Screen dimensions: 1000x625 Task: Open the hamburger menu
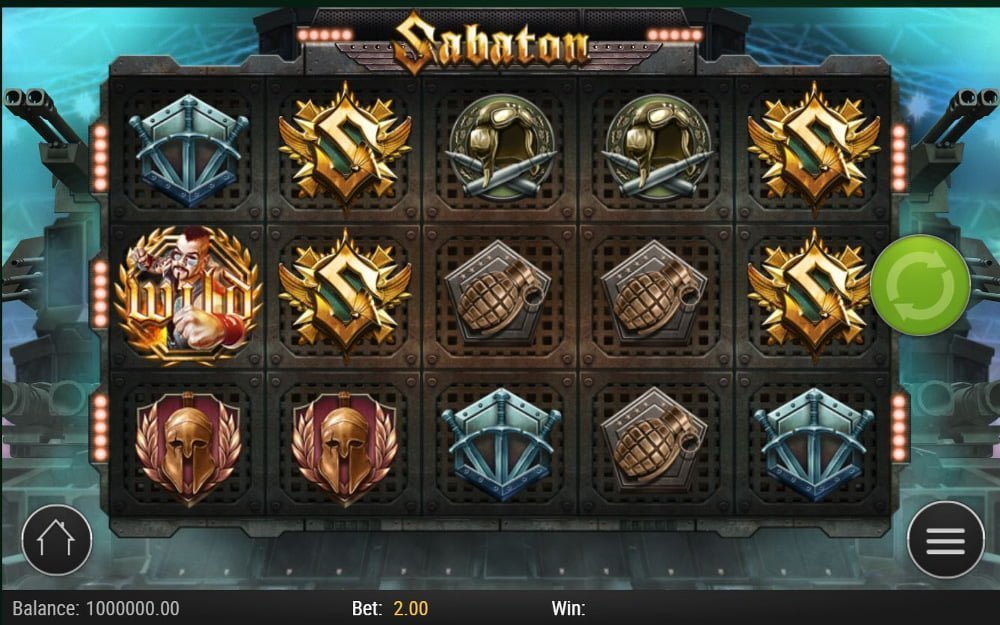coord(945,540)
